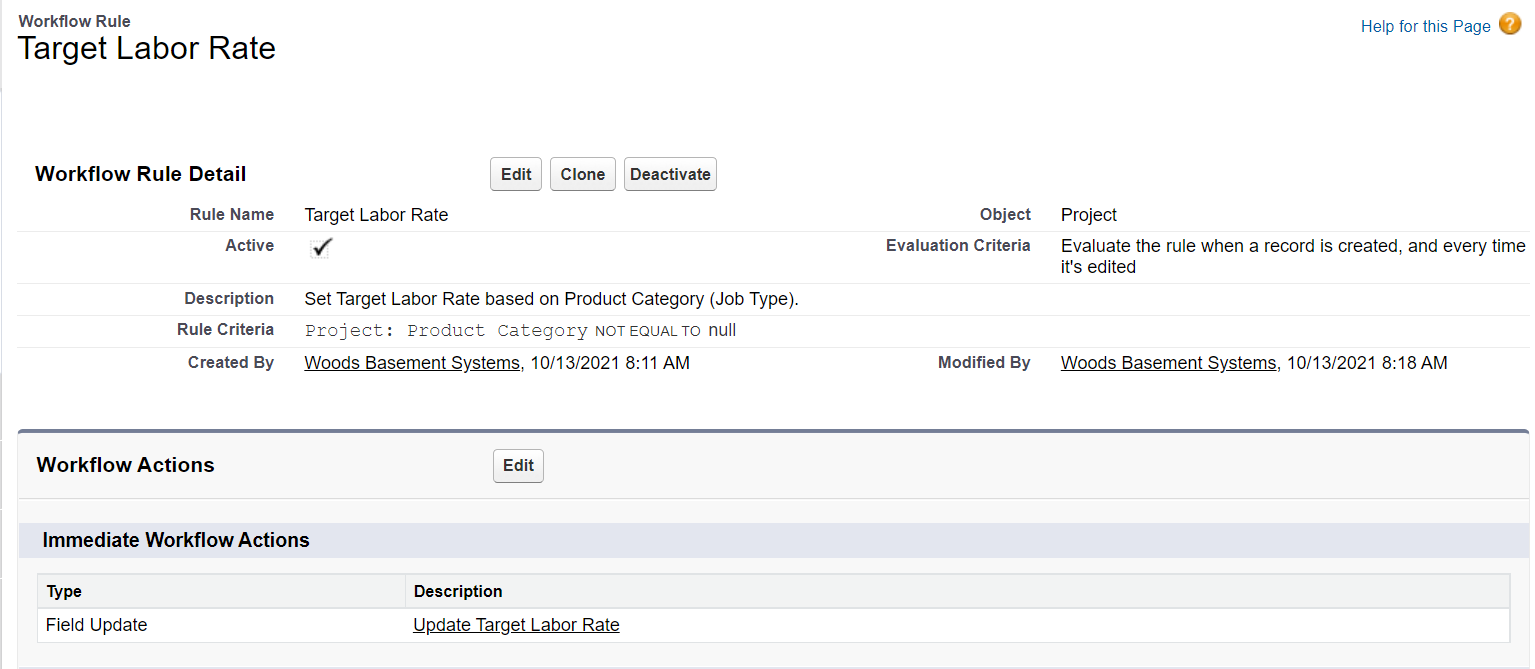Click the Description field label in rule detail
1535x669 pixels.
229,299
